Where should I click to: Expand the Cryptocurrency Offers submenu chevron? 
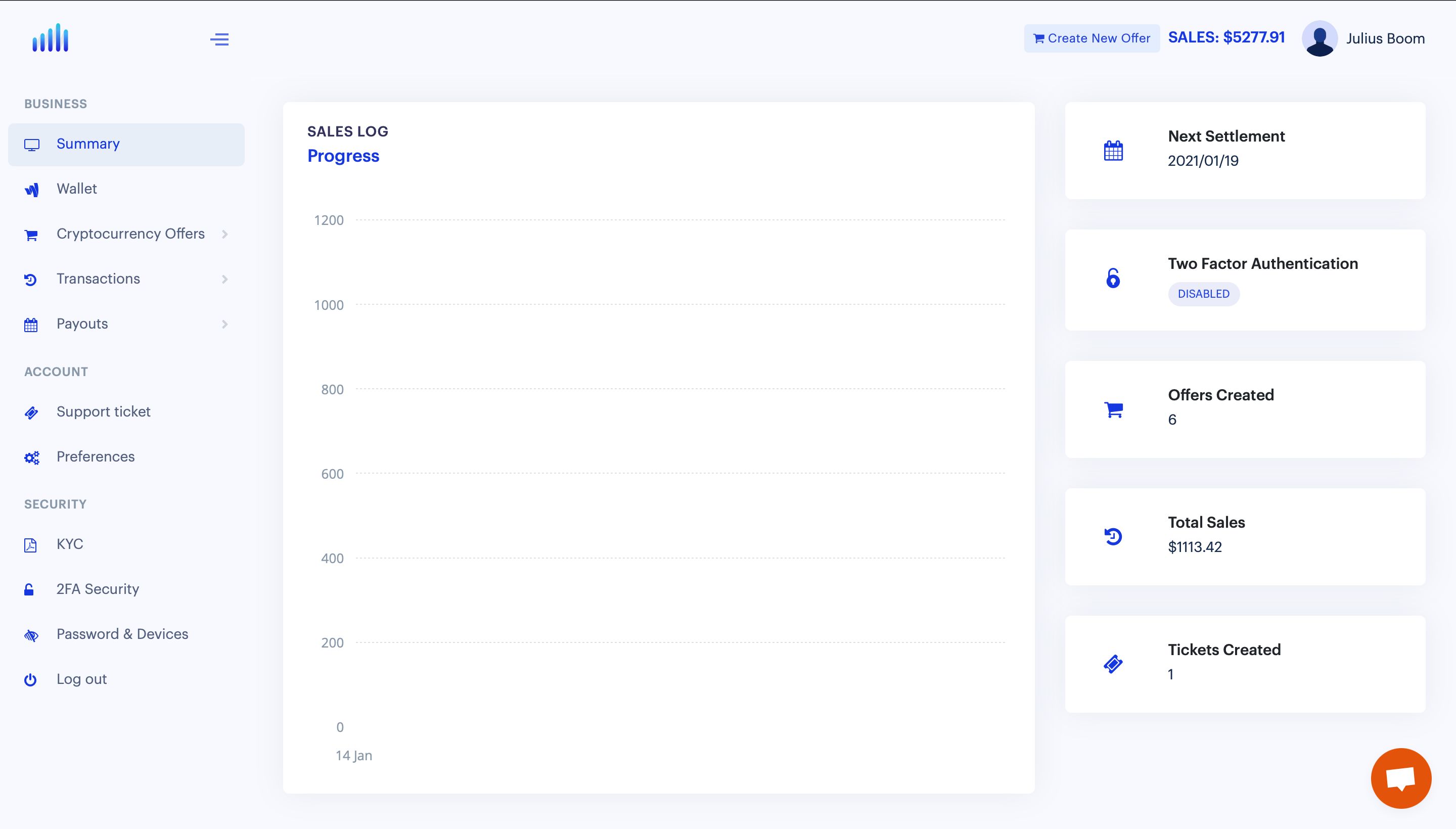[225, 234]
